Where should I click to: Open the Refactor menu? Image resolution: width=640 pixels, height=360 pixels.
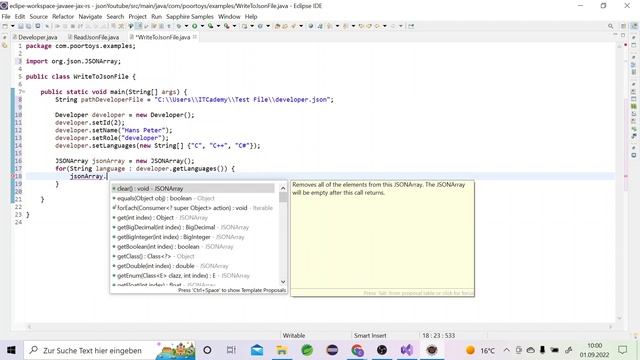(63, 17)
